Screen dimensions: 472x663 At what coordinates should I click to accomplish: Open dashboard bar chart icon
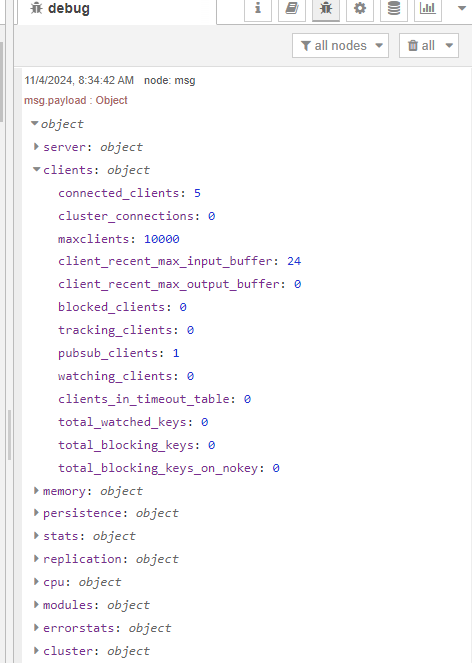coord(428,8)
